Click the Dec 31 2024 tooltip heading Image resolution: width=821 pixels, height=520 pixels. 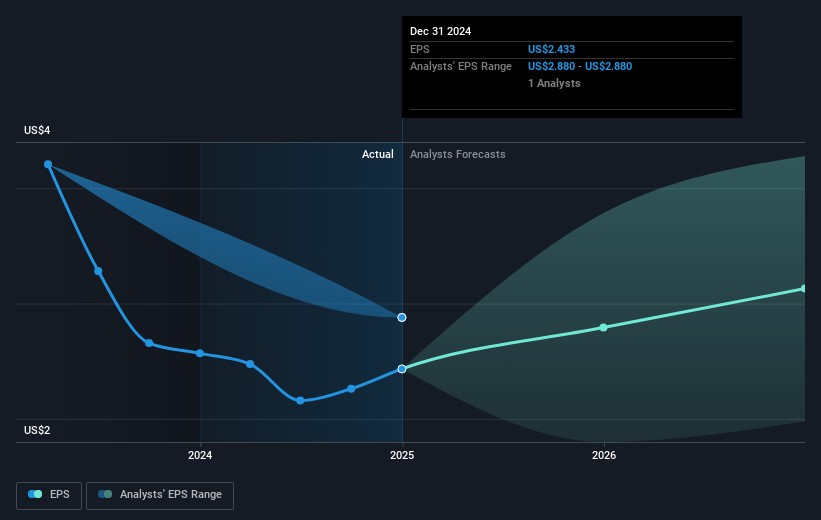tap(440, 31)
